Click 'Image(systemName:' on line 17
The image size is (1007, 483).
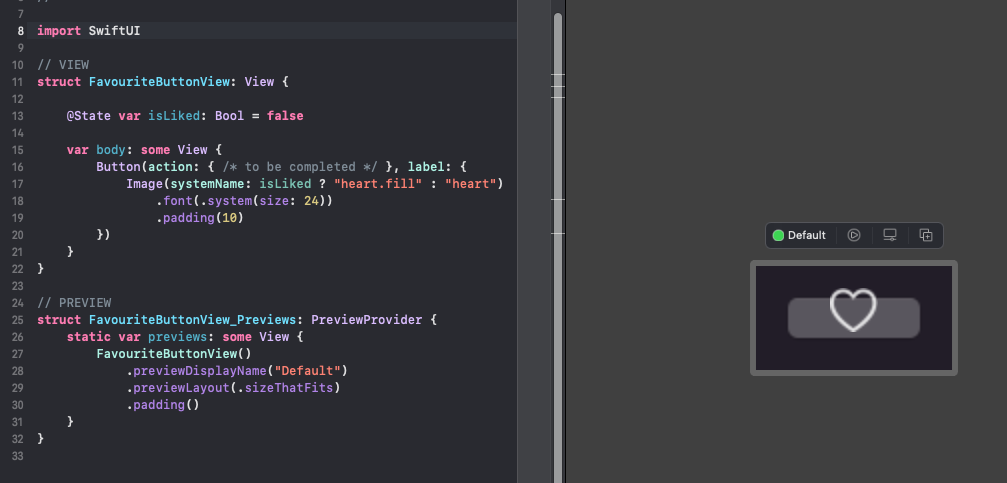coord(189,184)
